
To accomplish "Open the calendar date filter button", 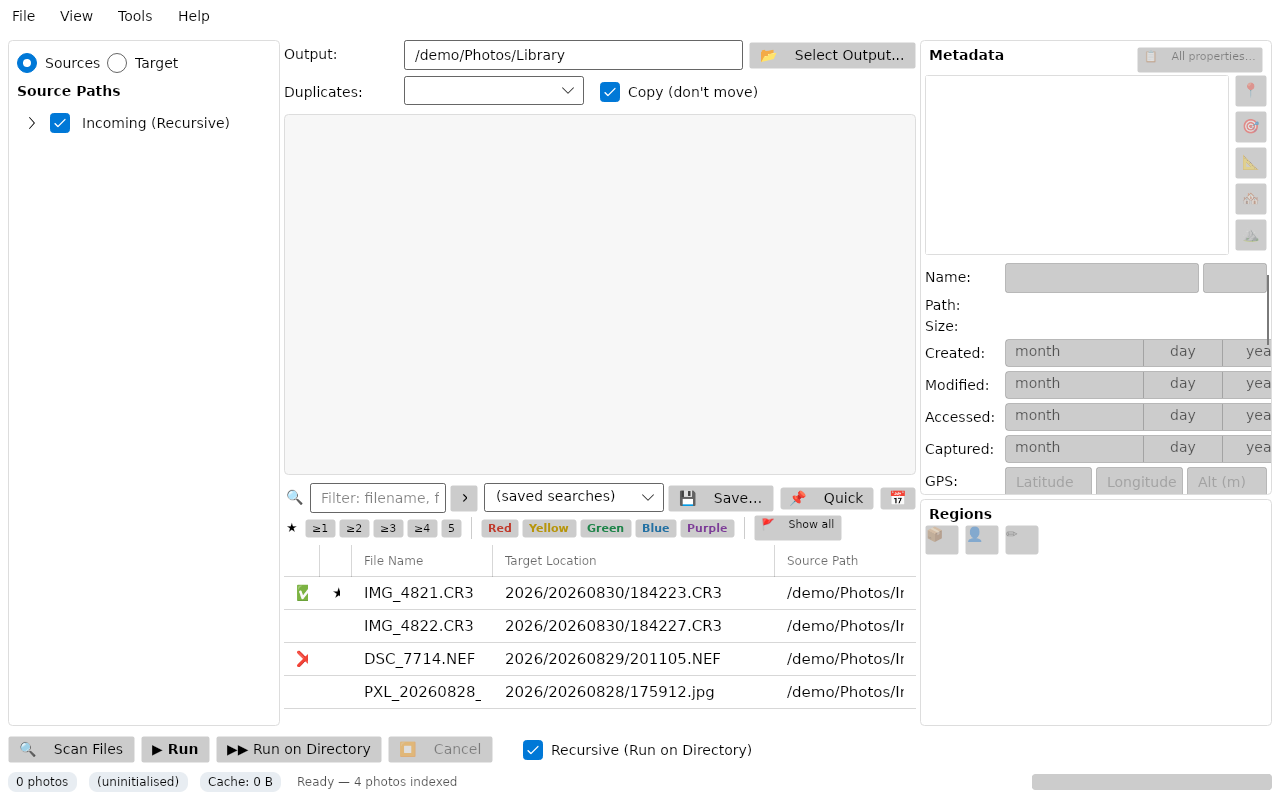I will (x=897, y=498).
